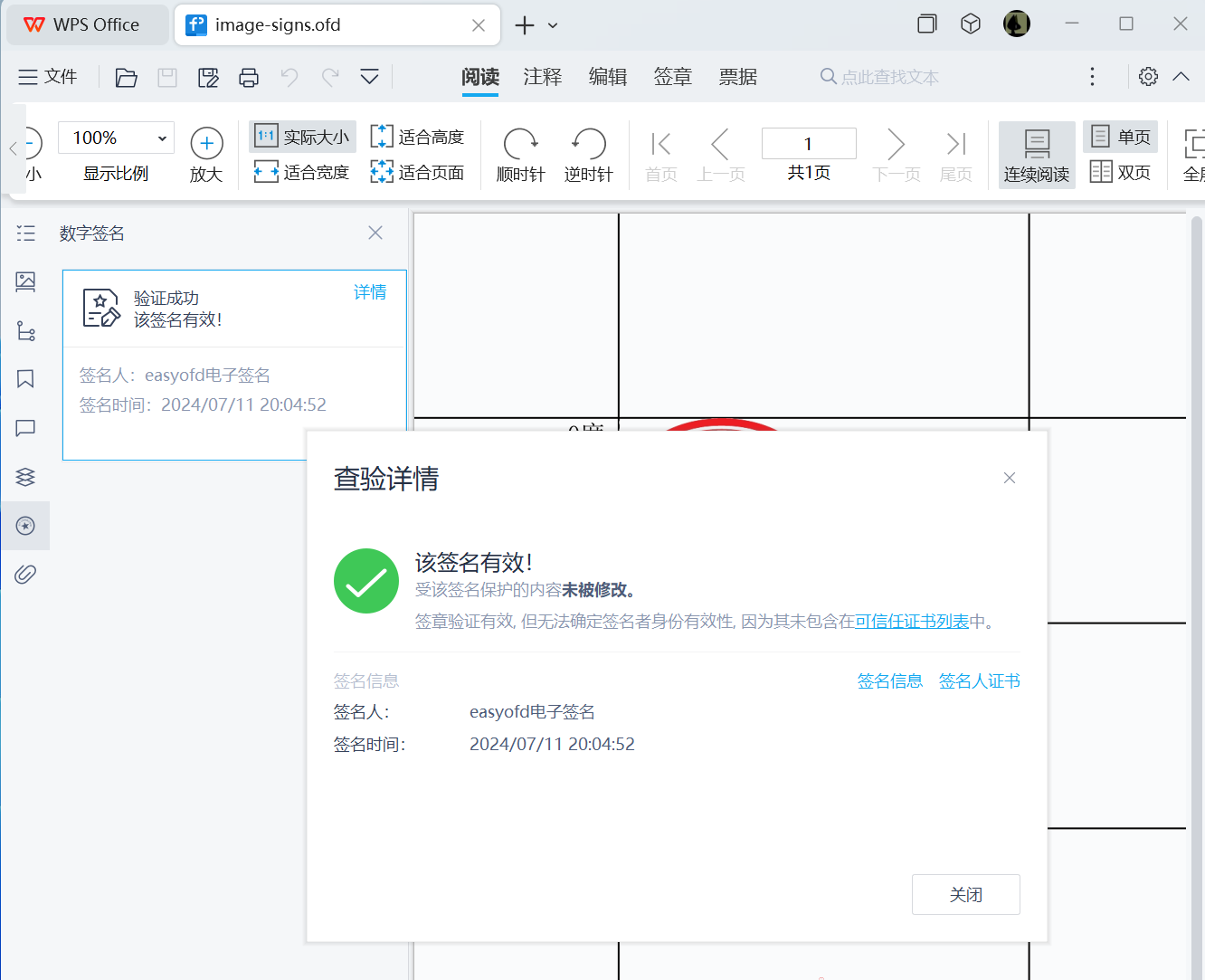The height and width of the screenshot is (980, 1205).
Task: Open the bookmarks panel
Action: (25, 378)
